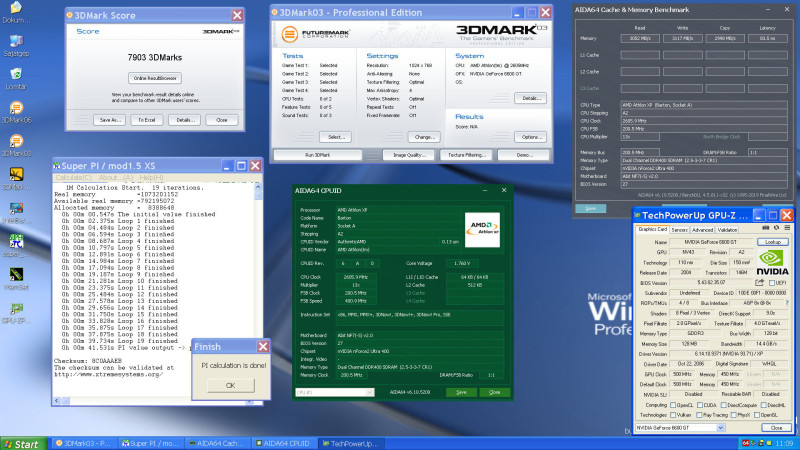Switch to the 3DMark03 taskbar item
This screenshot has width=800, height=450.
point(84,443)
